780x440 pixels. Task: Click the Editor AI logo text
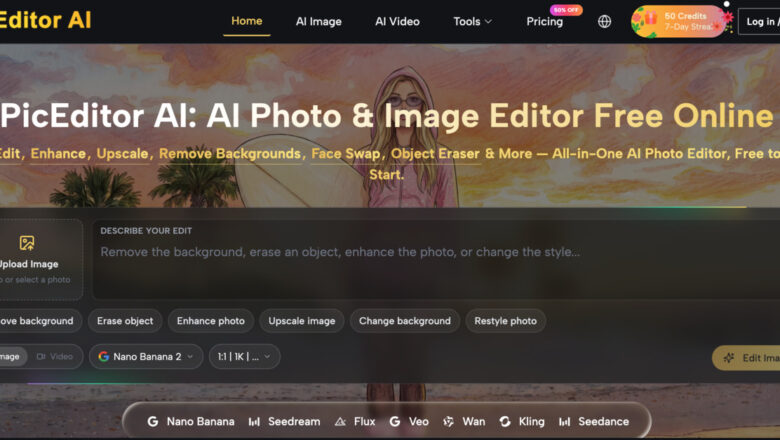45,20
